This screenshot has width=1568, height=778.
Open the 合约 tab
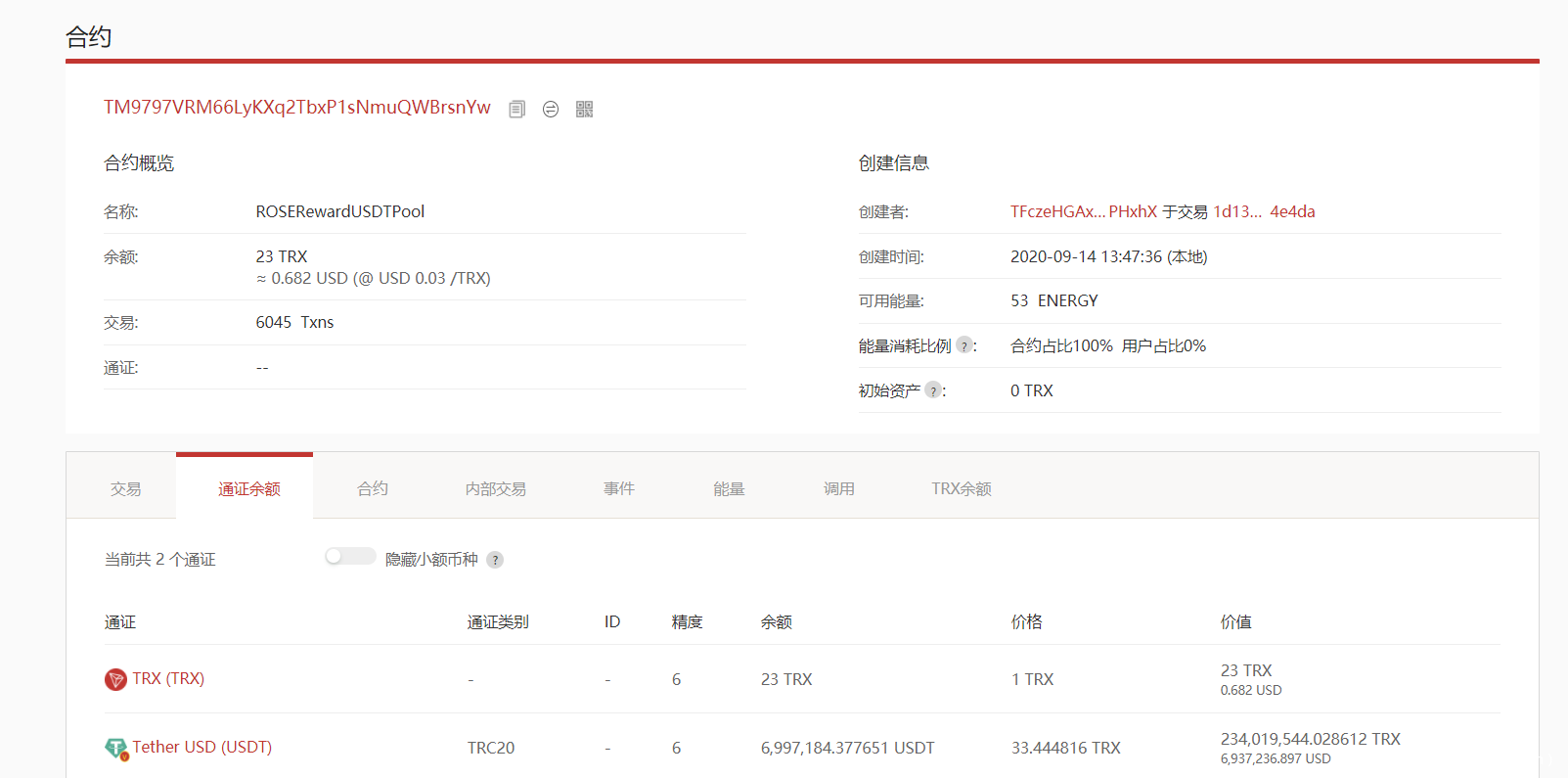point(372,488)
